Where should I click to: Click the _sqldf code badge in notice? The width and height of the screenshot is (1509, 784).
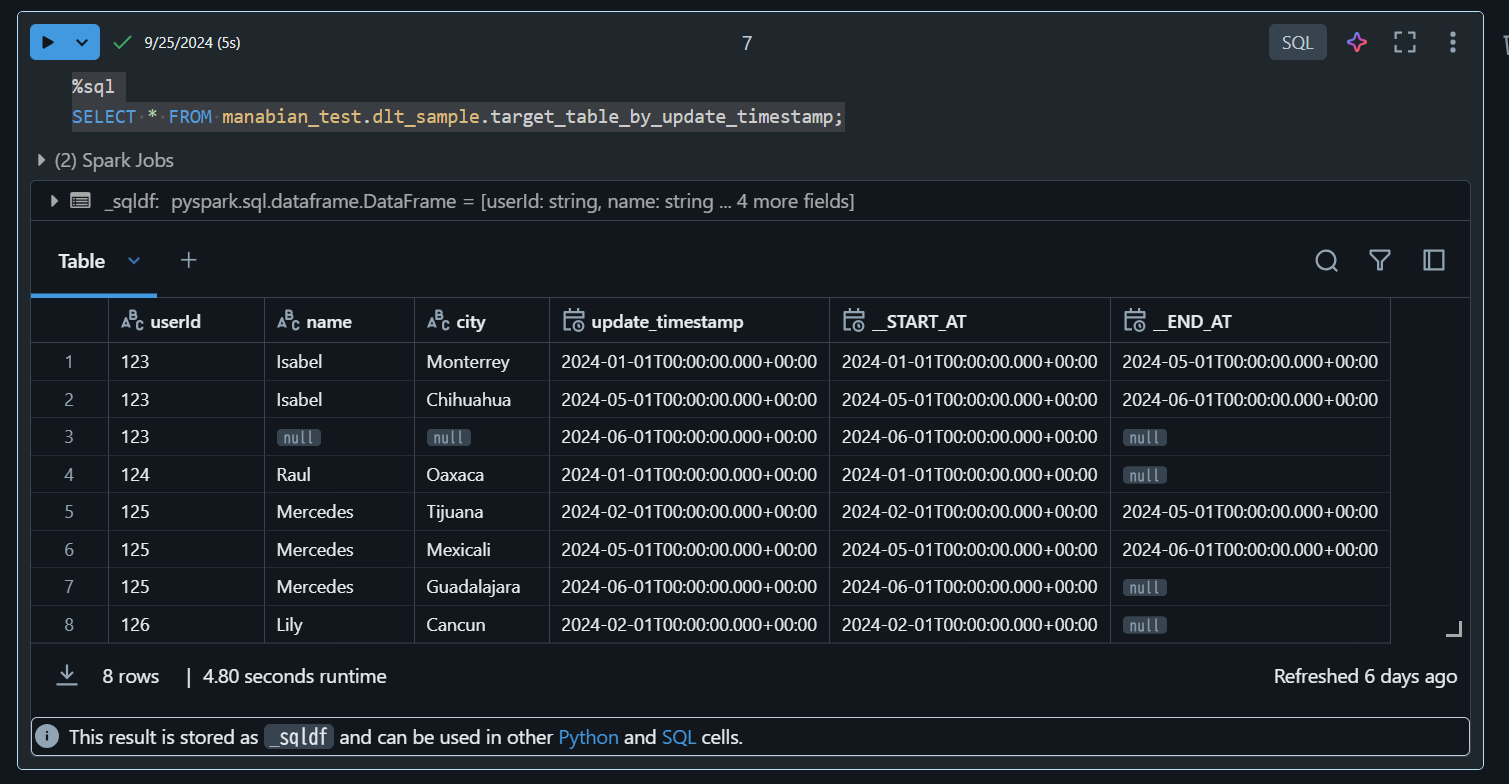pos(299,738)
